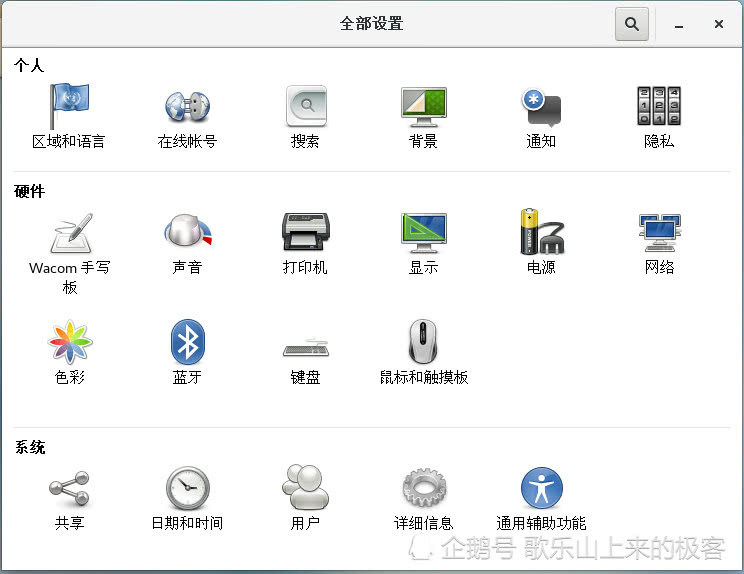
Task: Click the 显示 text label
Action: 423,268
